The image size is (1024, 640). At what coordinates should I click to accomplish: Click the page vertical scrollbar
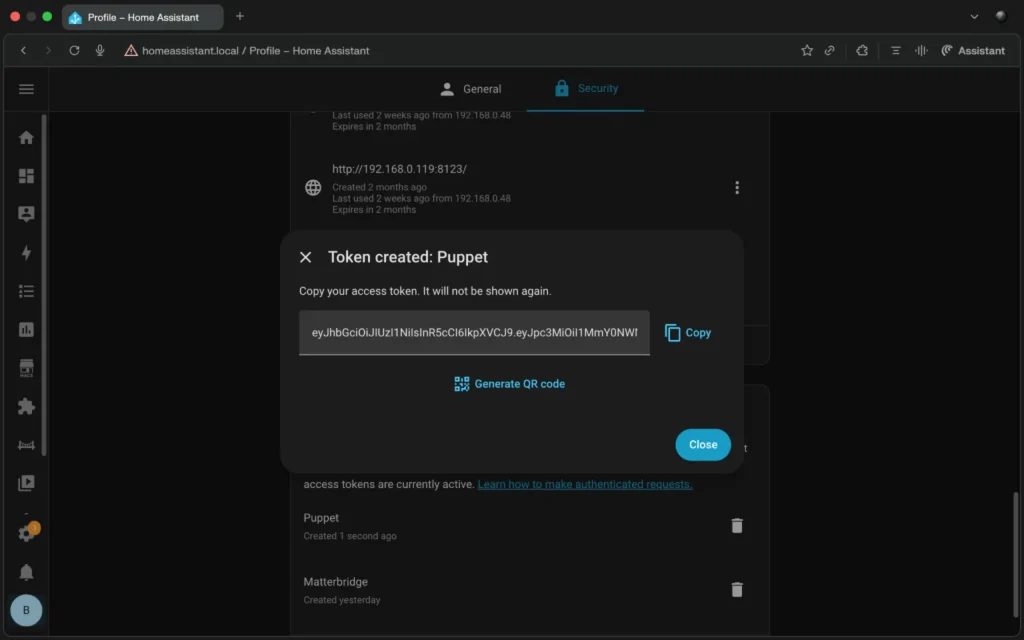click(1016, 554)
